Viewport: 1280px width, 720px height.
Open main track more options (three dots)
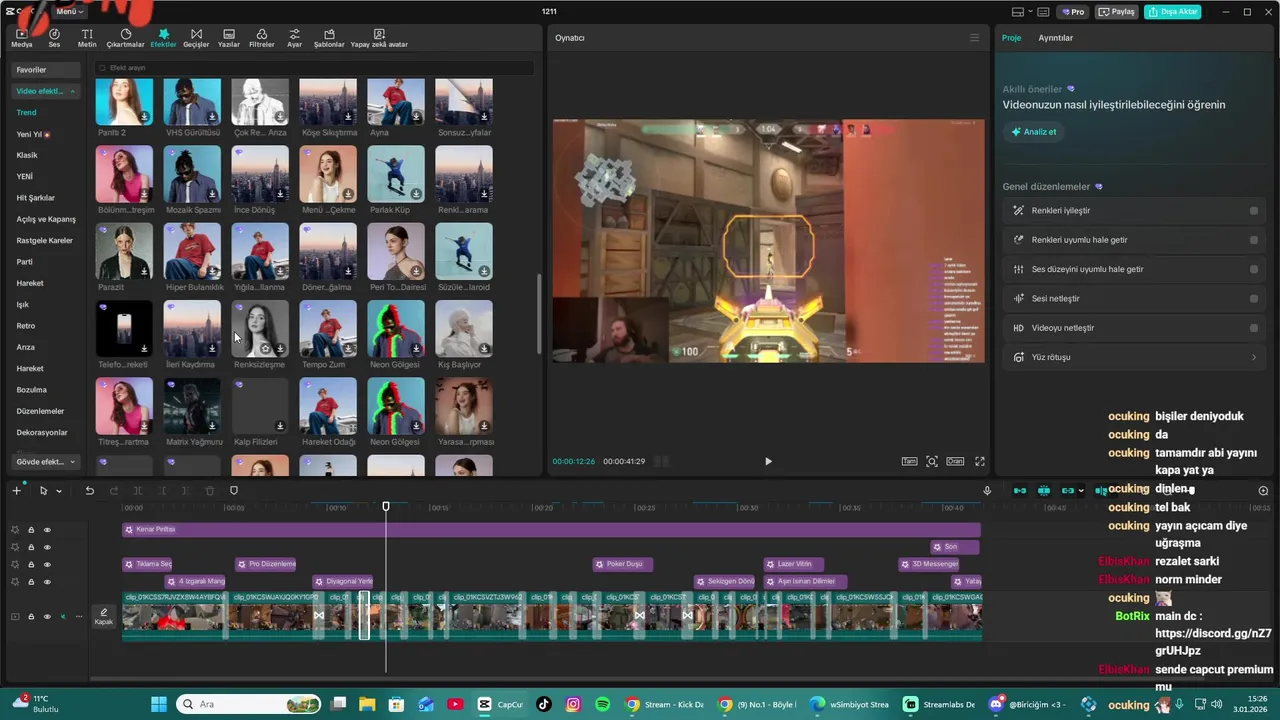point(78,617)
